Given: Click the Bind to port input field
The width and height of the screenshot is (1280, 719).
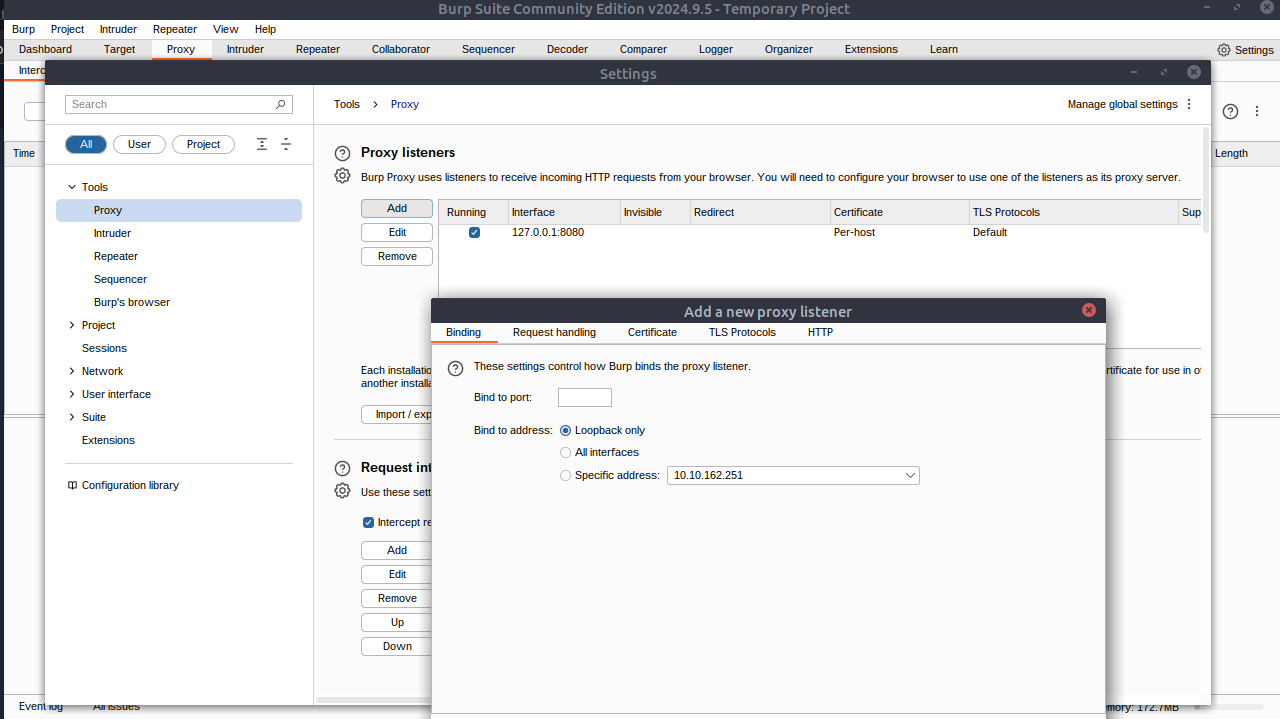Looking at the screenshot, I should (584, 398).
